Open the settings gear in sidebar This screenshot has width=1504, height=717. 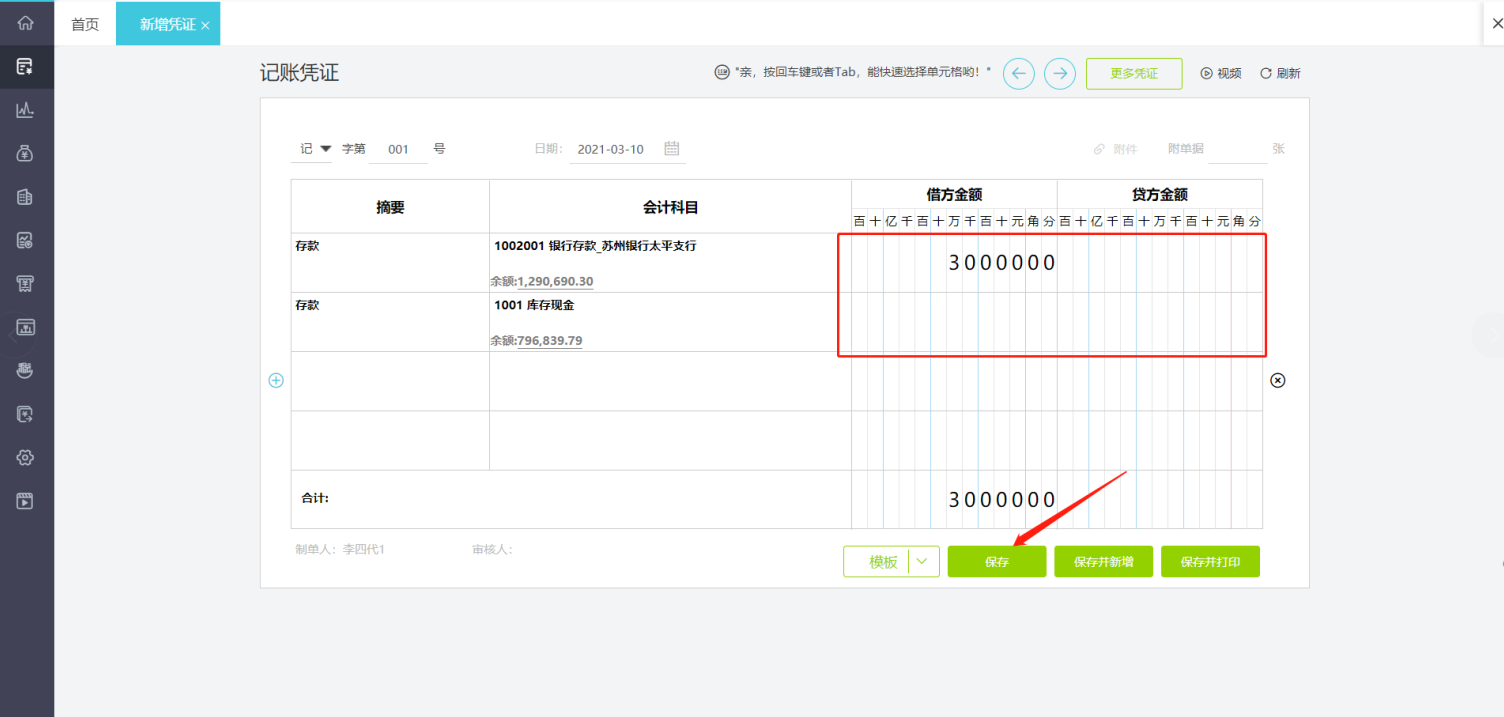point(26,457)
